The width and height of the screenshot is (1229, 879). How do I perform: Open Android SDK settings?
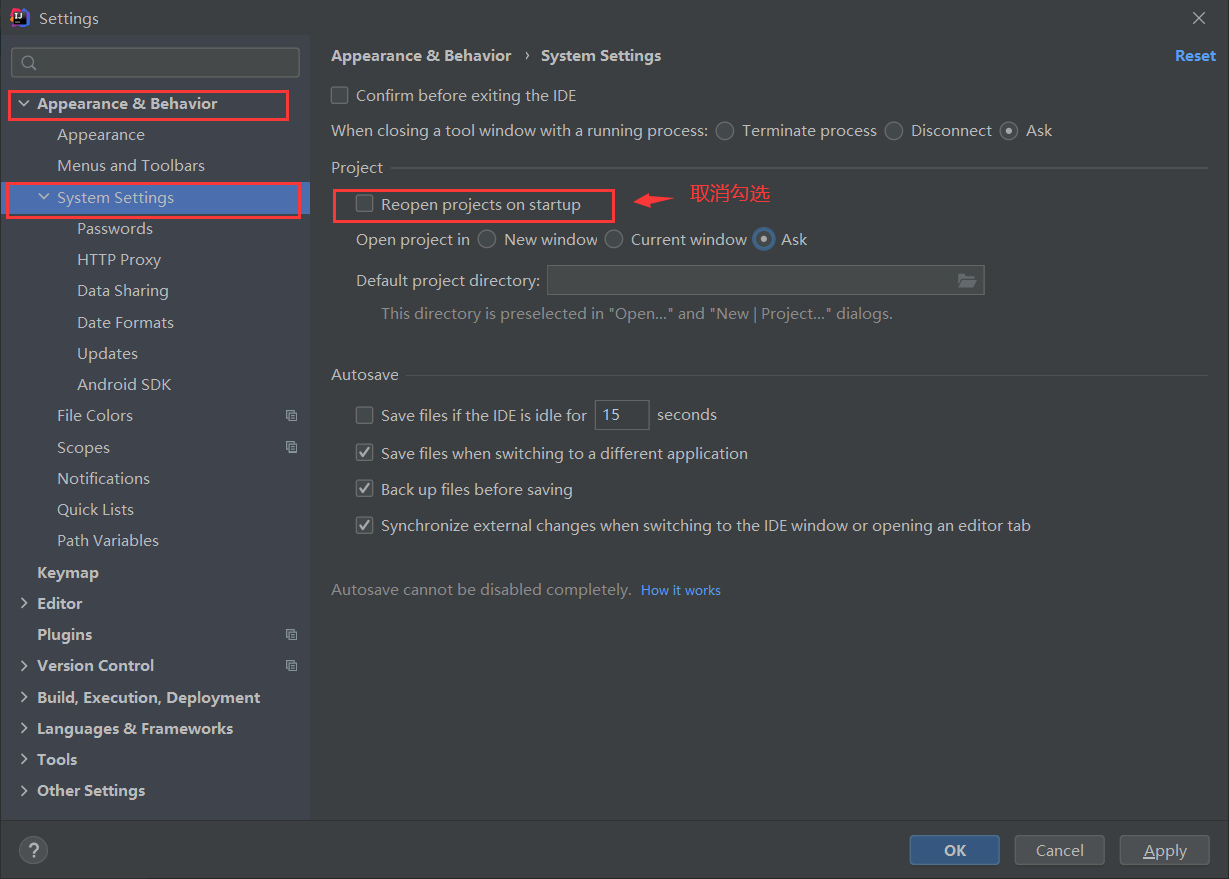point(124,384)
